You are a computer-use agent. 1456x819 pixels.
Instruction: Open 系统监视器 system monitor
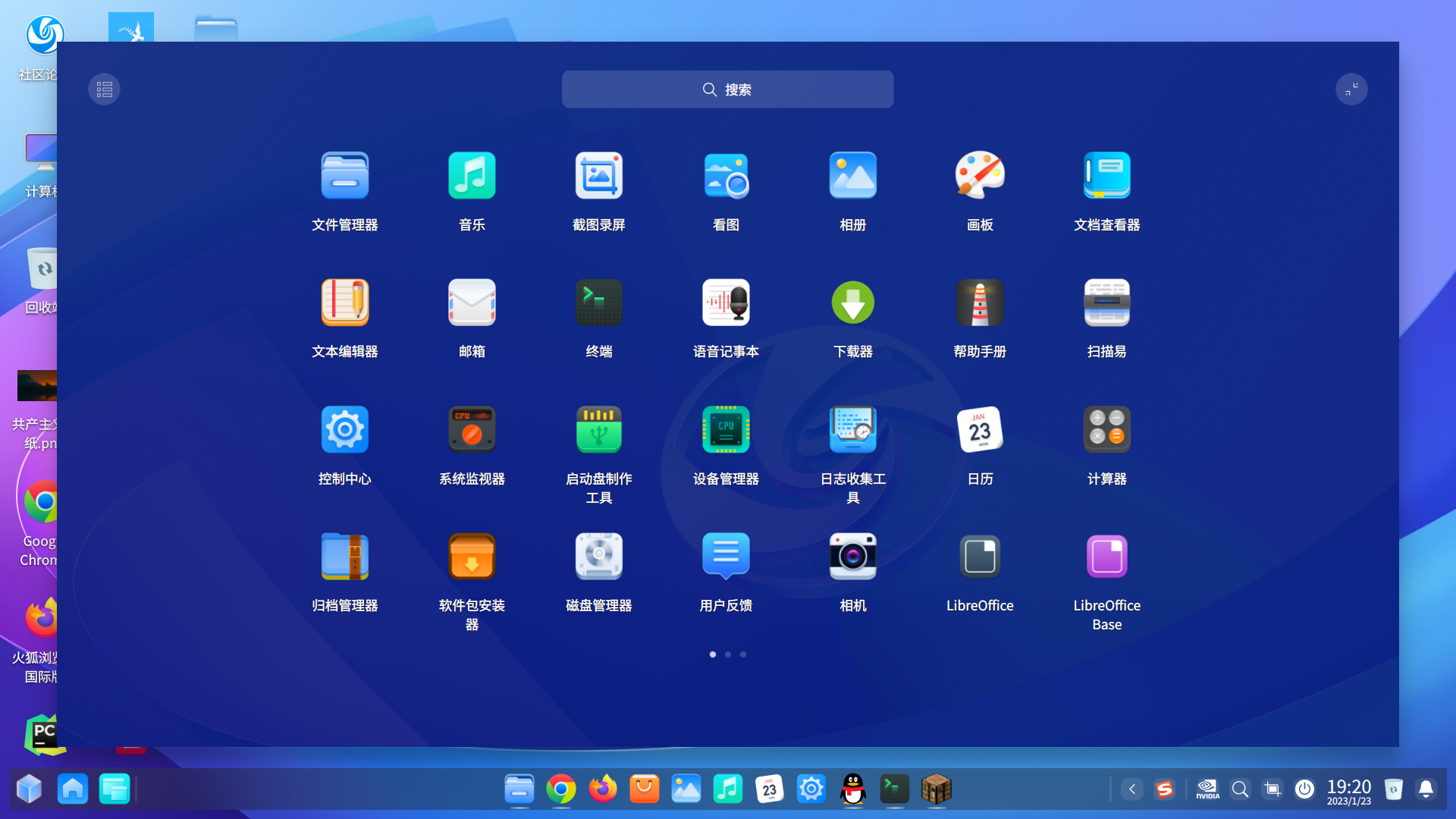pos(471,428)
